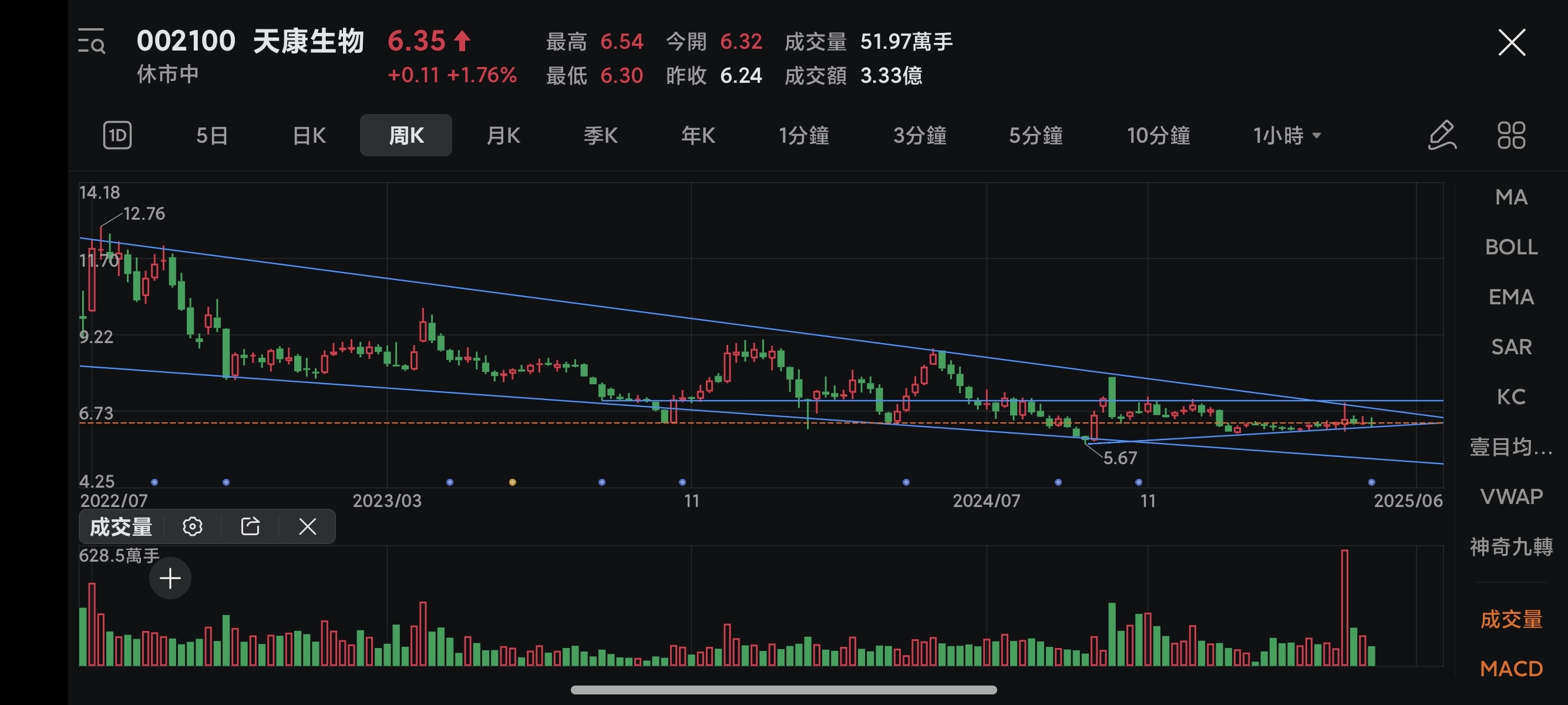Click the 2025/06 date axis label

[x=1408, y=501]
